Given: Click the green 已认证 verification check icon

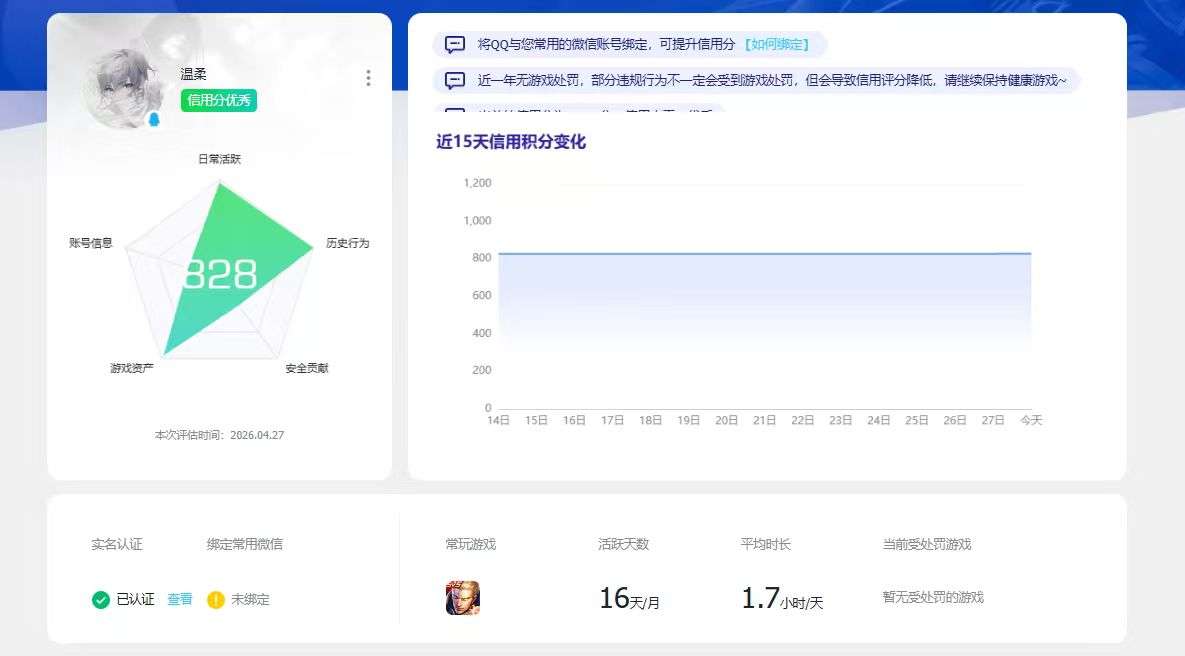Looking at the screenshot, I should tap(99, 598).
